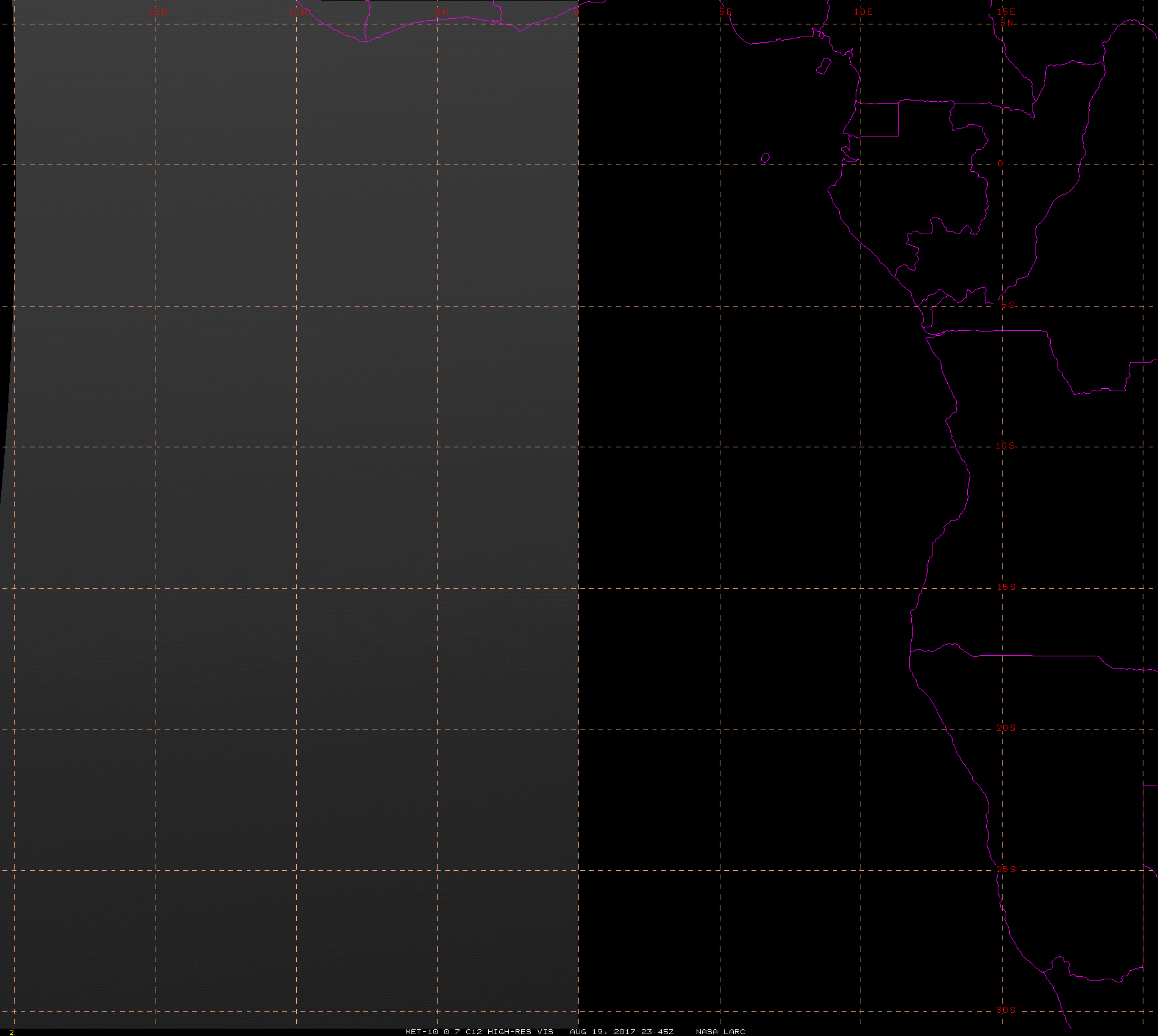
Task: Select the "15S" latitude label
Action: pos(1006,587)
